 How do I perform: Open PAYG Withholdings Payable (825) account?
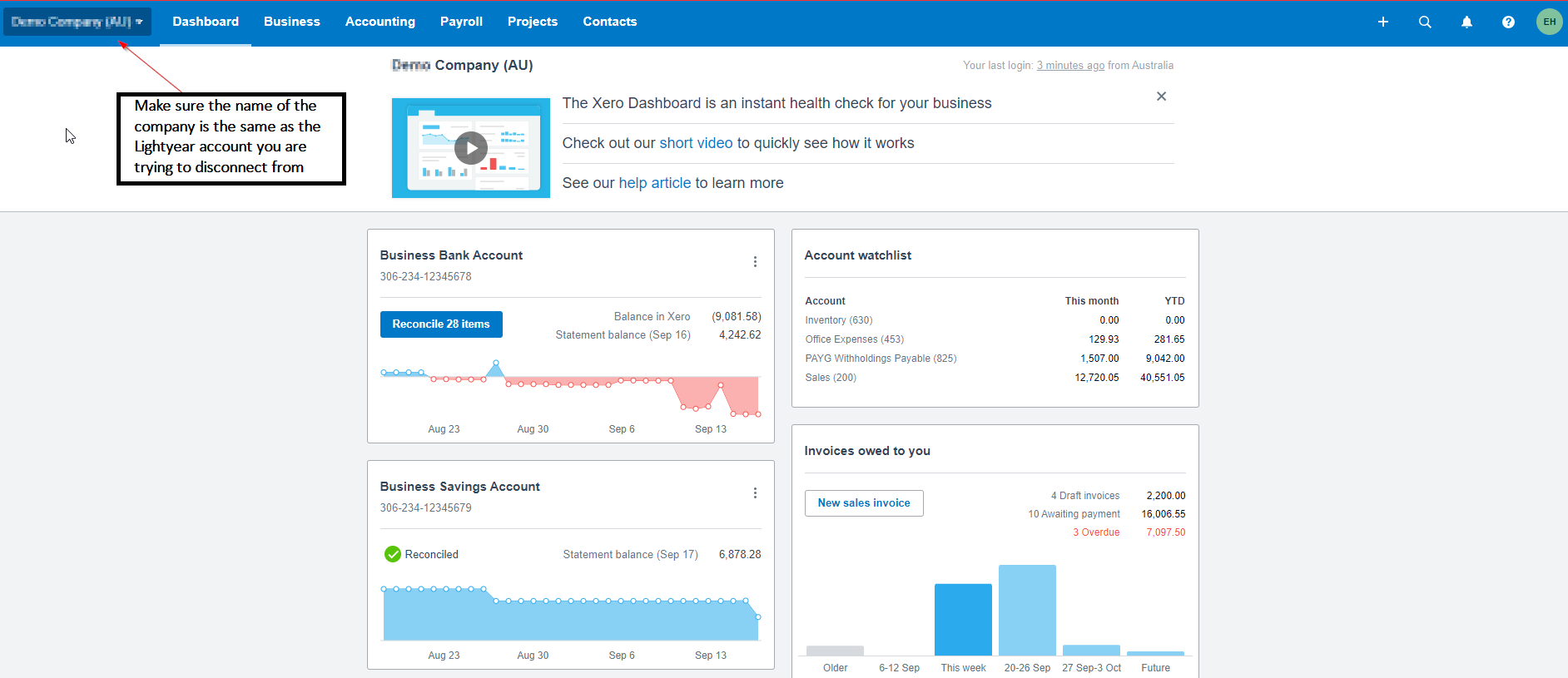[x=881, y=359]
